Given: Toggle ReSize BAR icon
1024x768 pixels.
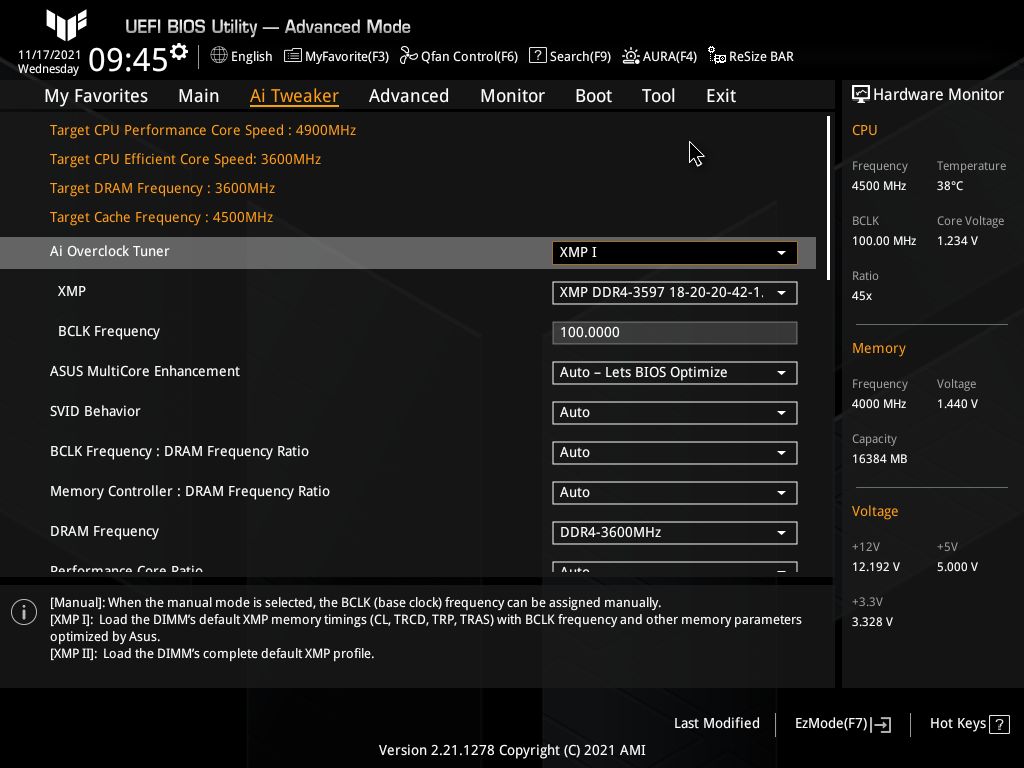Looking at the screenshot, I should tap(716, 56).
